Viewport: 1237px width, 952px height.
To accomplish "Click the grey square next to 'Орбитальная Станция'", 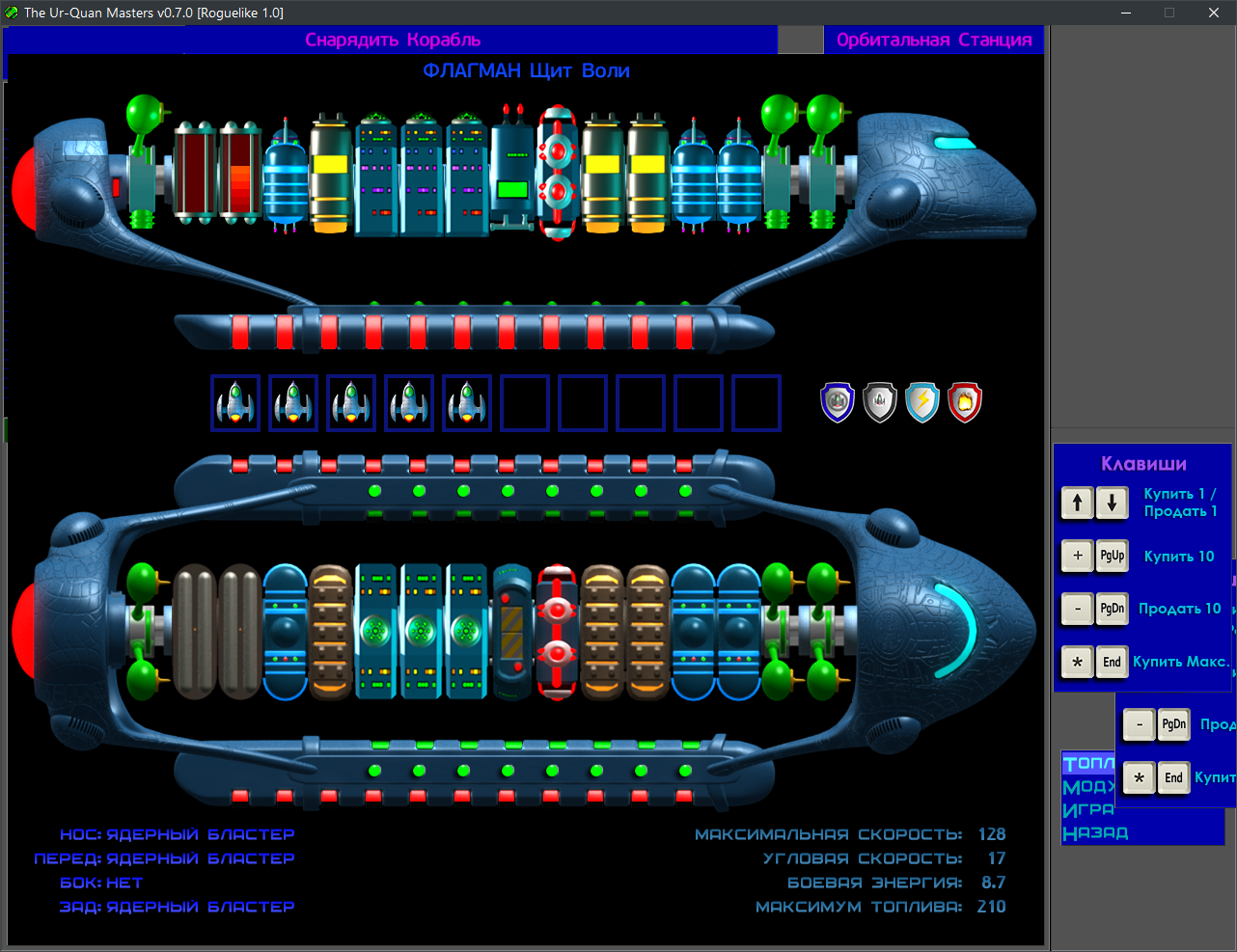I will tap(800, 40).
